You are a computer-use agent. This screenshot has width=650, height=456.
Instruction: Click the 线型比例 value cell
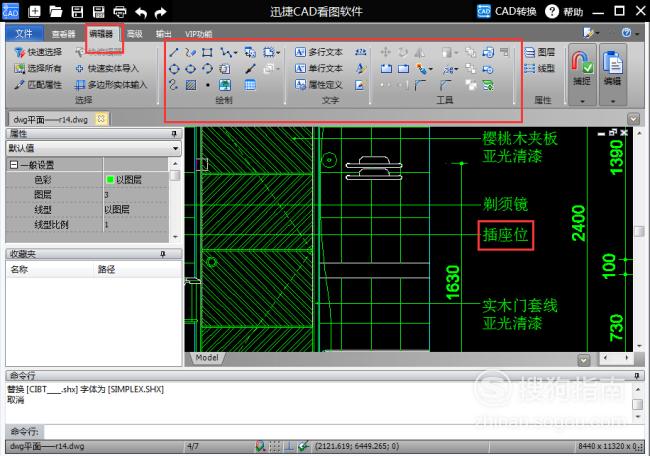click(x=136, y=225)
